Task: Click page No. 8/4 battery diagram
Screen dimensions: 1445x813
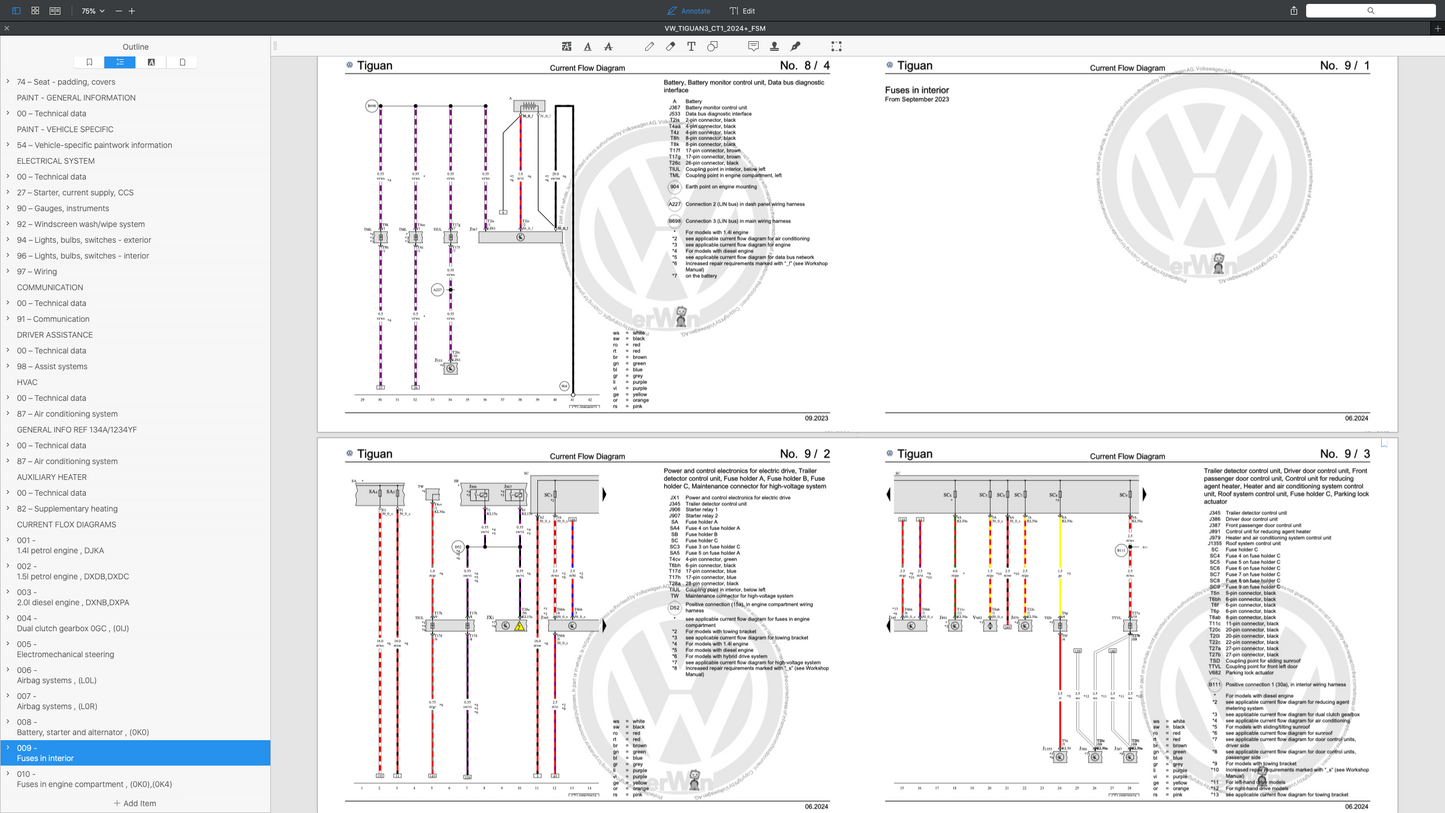Action: tap(587, 244)
